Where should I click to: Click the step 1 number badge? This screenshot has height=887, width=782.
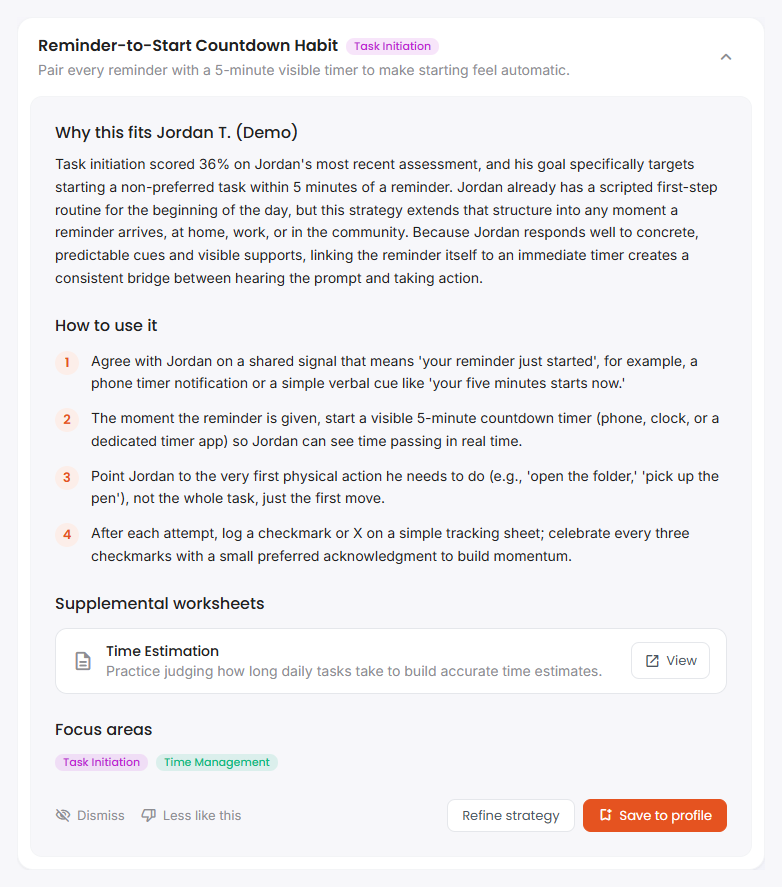67,362
